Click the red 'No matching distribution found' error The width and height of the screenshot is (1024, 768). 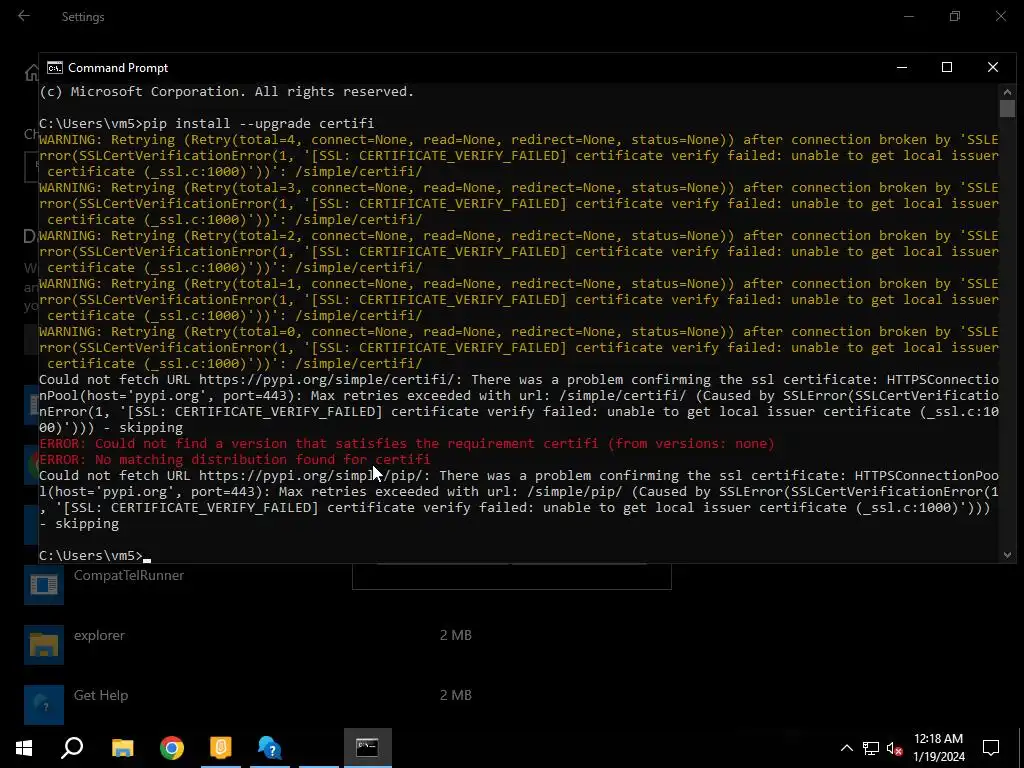tap(234, 459)
